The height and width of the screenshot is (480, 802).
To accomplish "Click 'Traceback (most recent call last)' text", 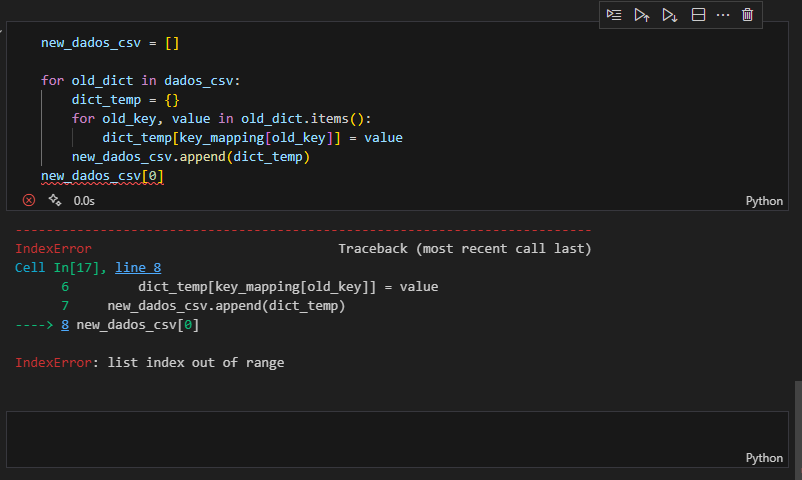I will 464,249.
